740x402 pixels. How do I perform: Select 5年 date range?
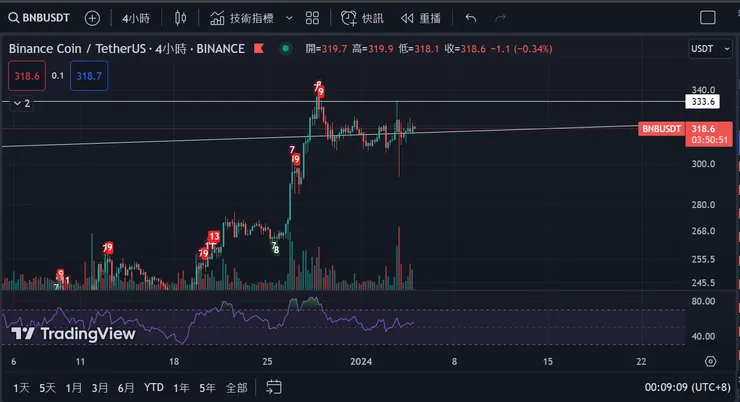coord(207,388)
